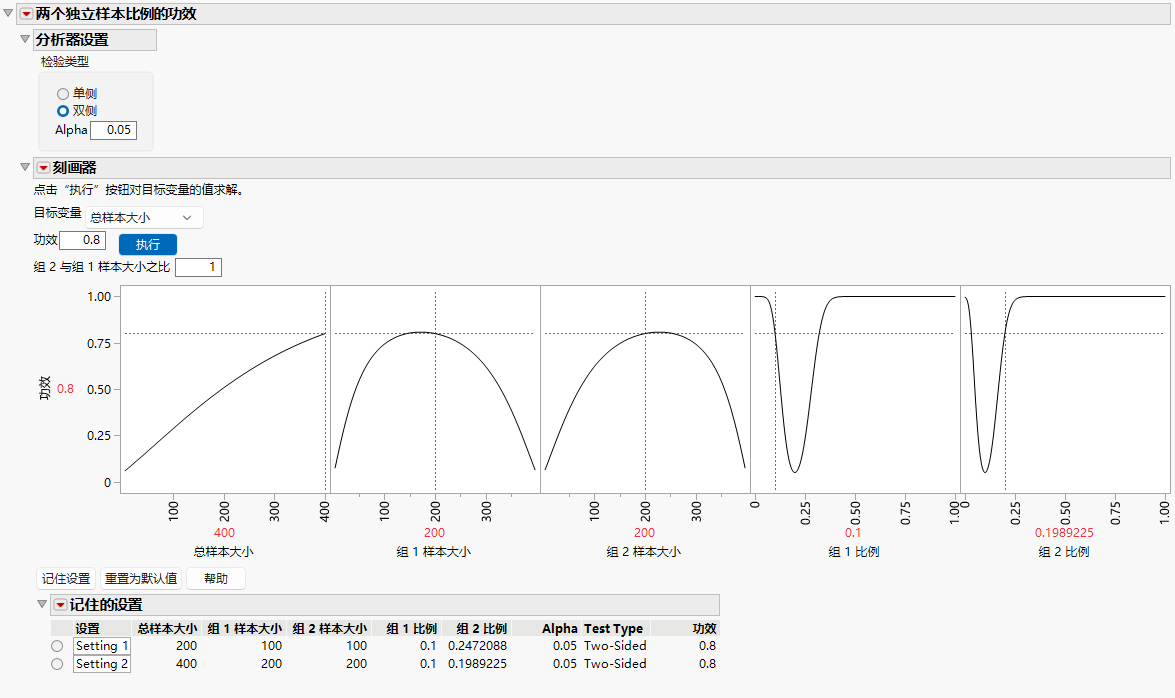
Task: Collapse the 记住的设置 section
Action: [42, 604]
